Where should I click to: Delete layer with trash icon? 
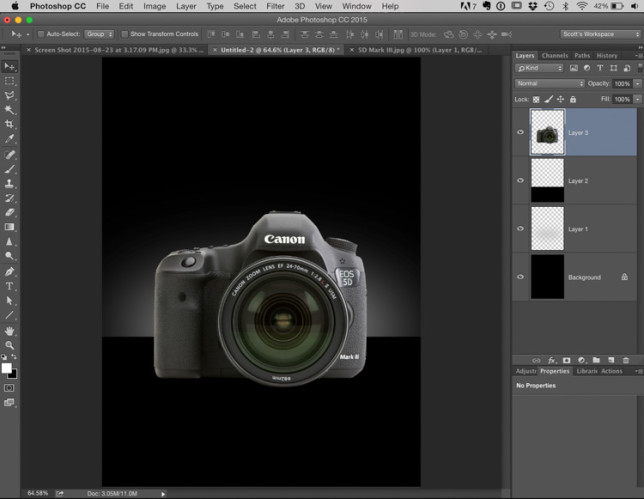coord(626,360)
